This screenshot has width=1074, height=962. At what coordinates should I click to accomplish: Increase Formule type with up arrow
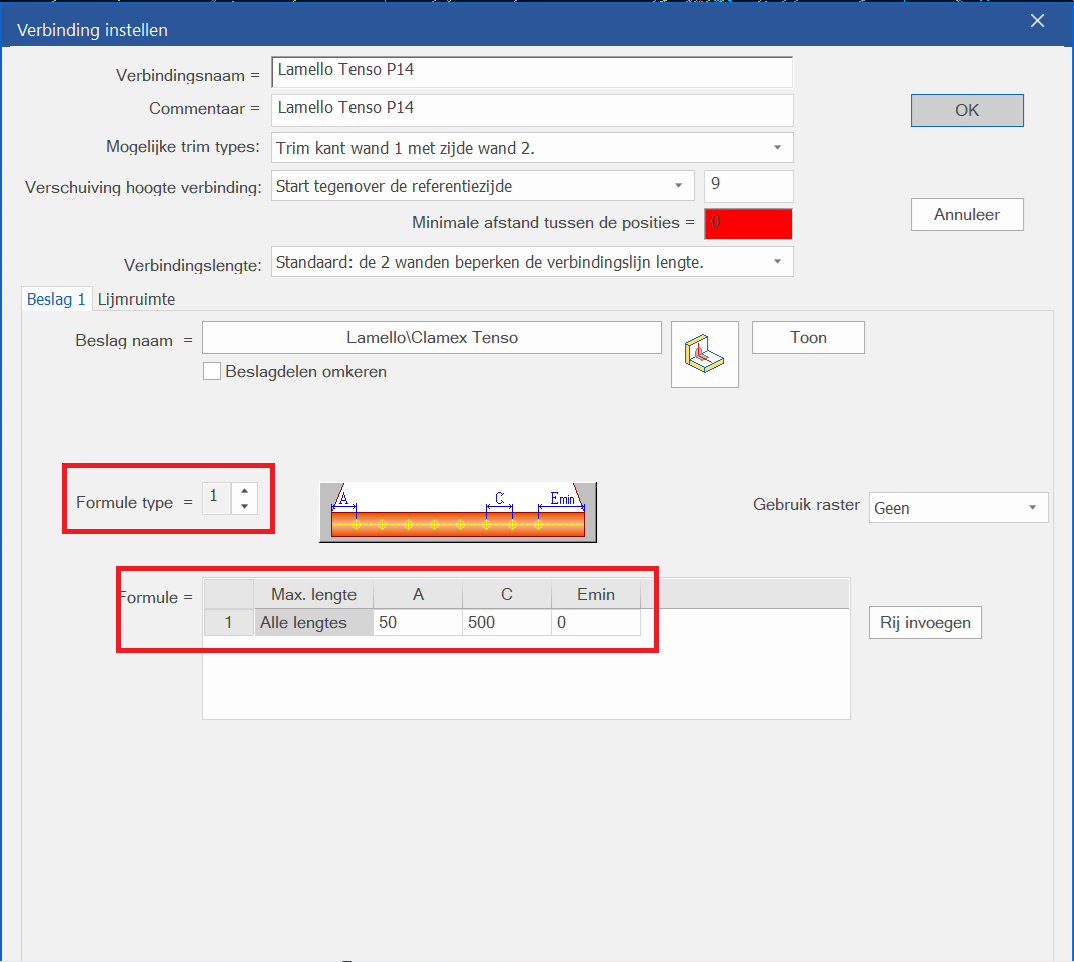click(245, 491)
